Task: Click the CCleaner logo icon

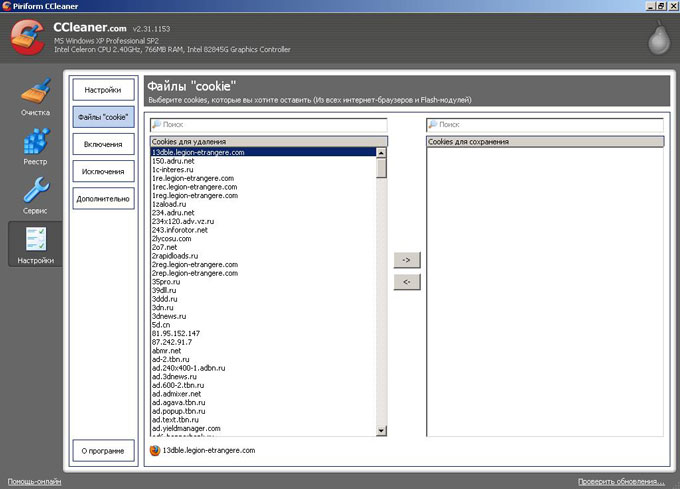Action: [x=27, y=38]
